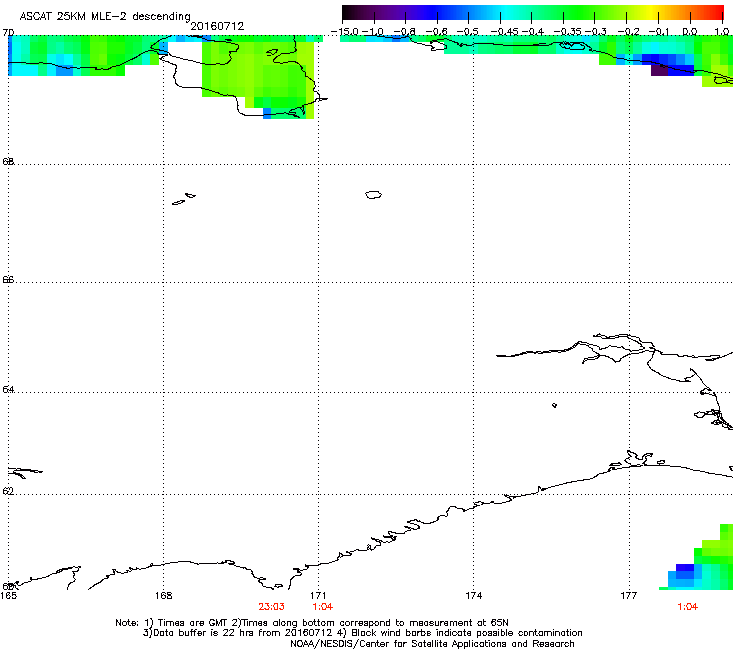Screen dimensions: 740x650
Task: Pick the -0.5 color scale label
Action: click(x=468, y=32)
